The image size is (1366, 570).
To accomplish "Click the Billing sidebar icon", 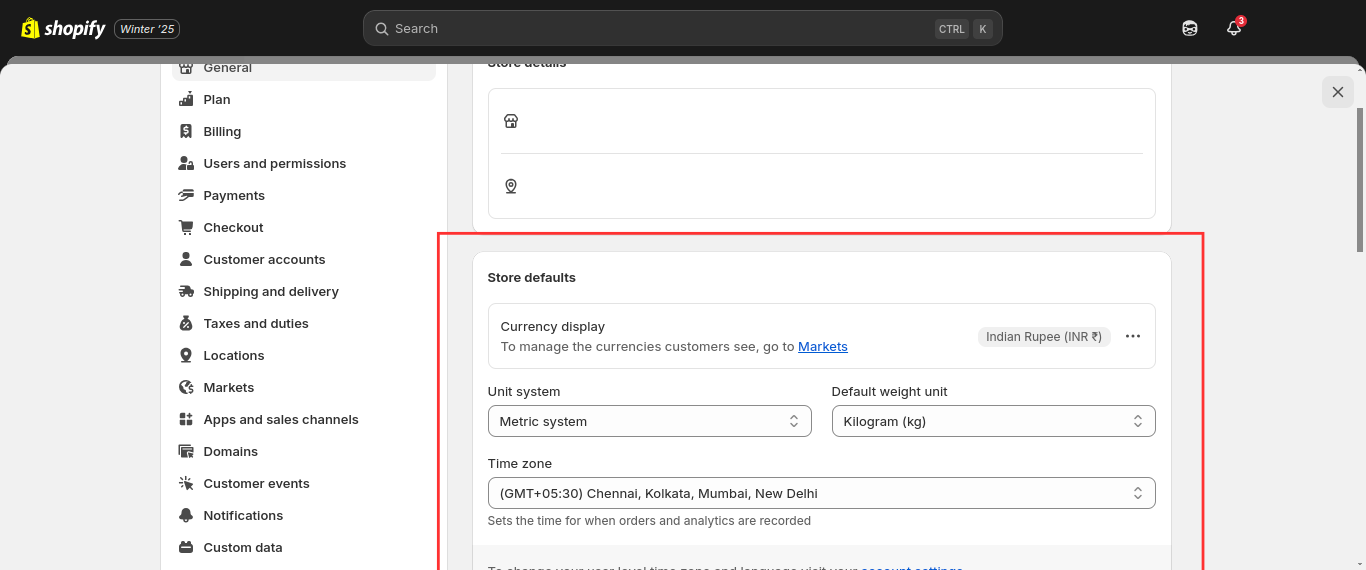I will pos(186,131).
